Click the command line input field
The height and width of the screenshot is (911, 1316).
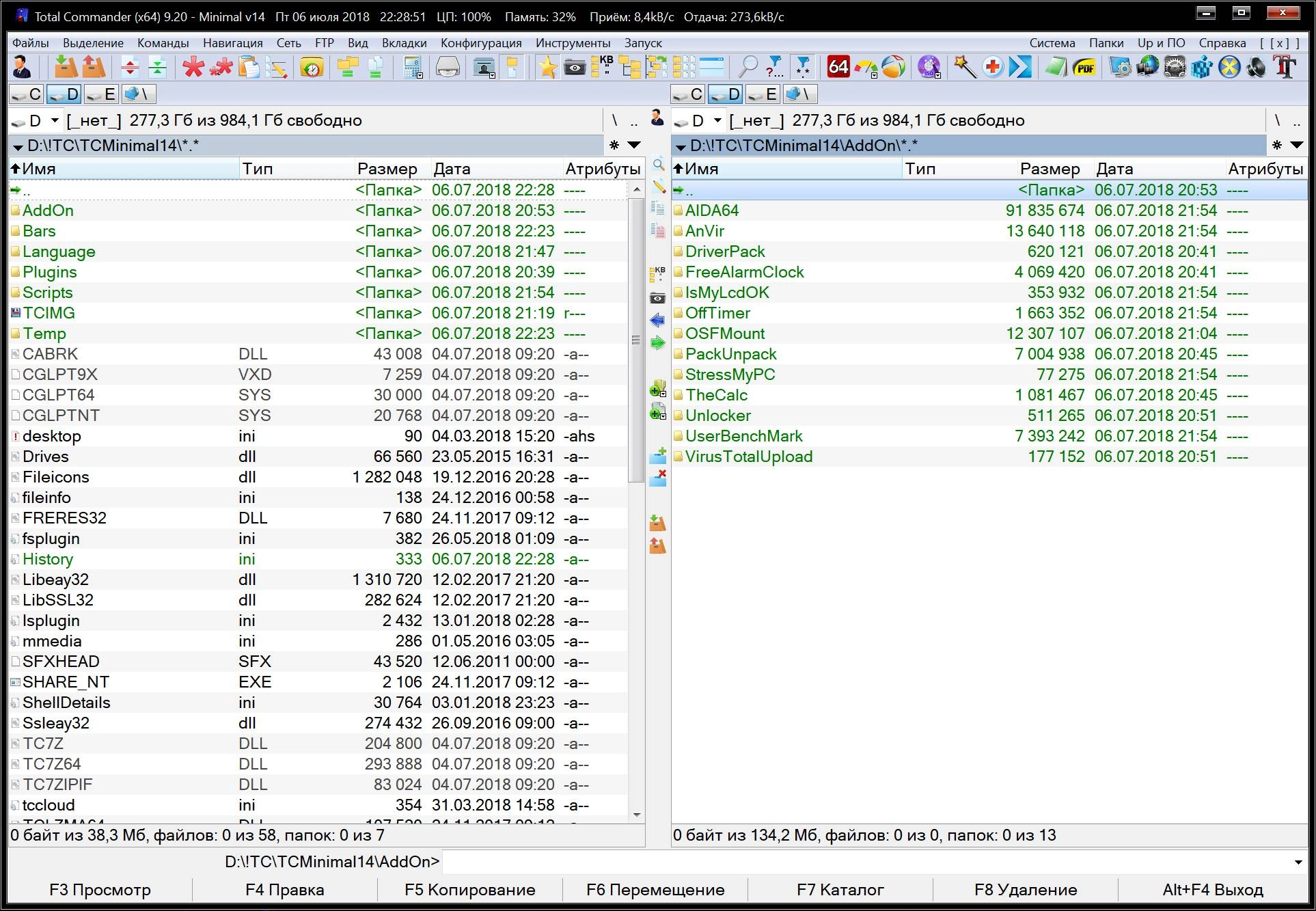[866, 862]
